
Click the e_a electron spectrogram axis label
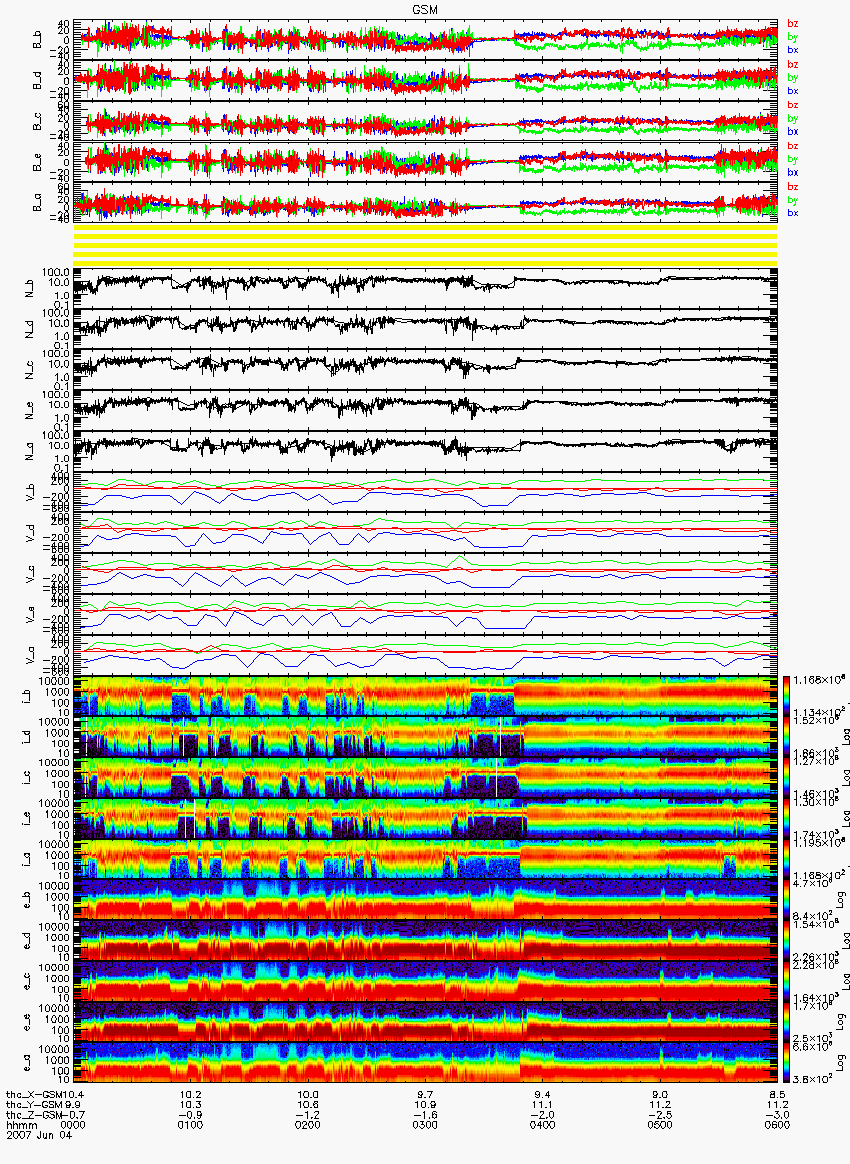pos(26,1063)
